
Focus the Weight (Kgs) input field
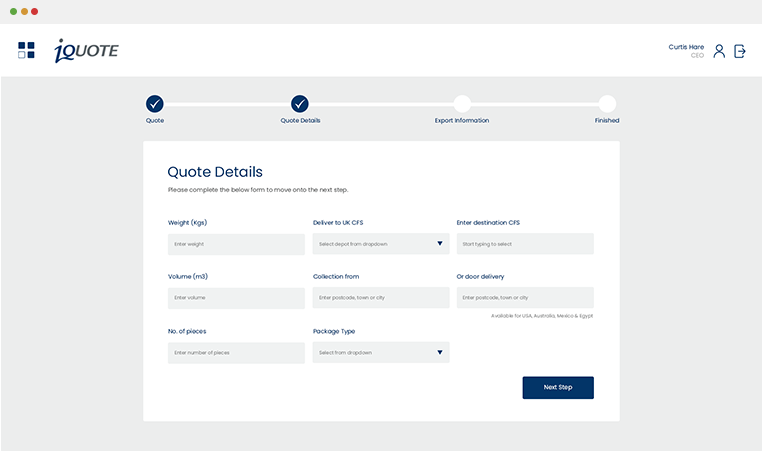click(x=236, y=244)
